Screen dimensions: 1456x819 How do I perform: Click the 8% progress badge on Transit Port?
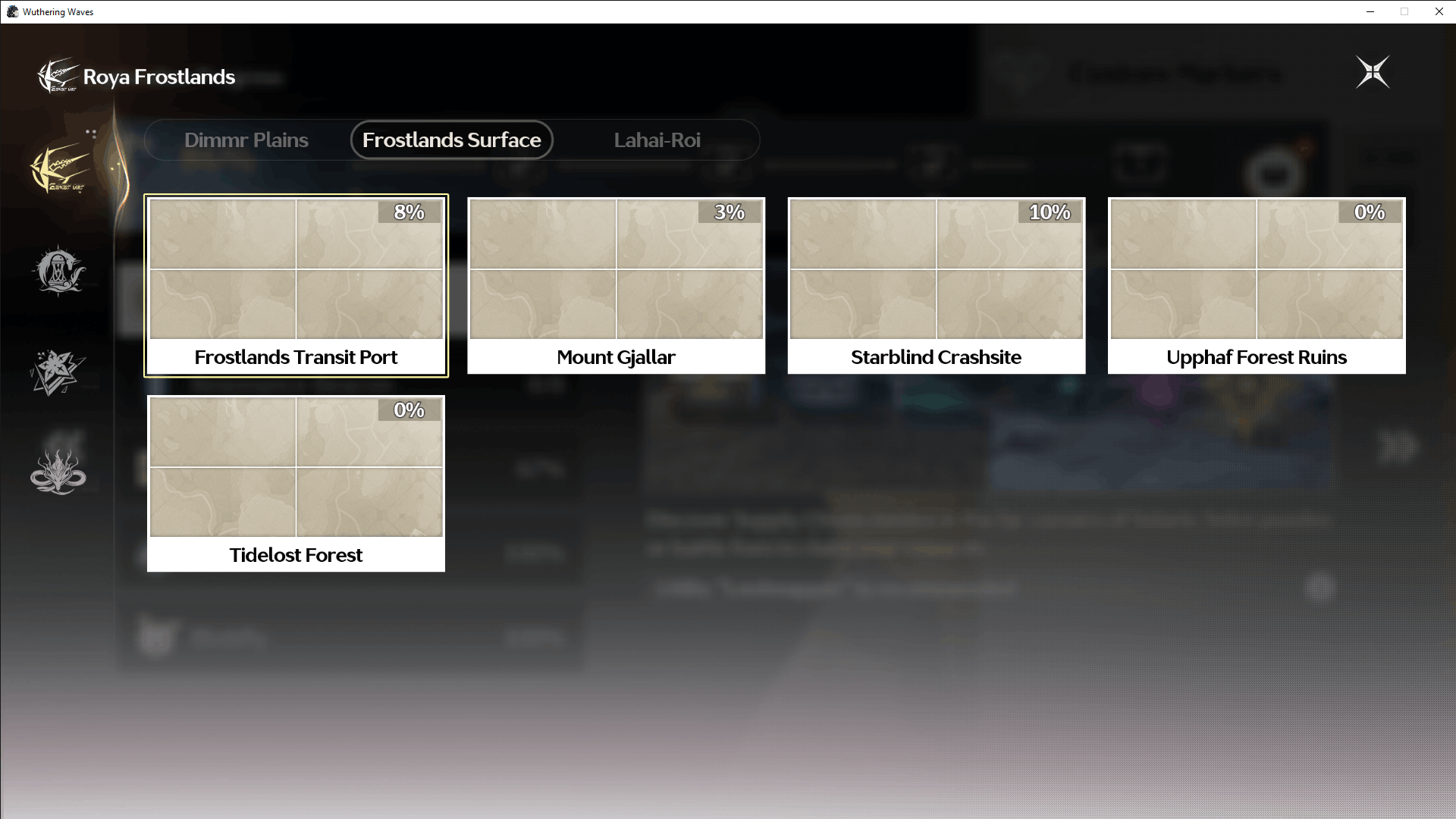[x=409, y=212]
